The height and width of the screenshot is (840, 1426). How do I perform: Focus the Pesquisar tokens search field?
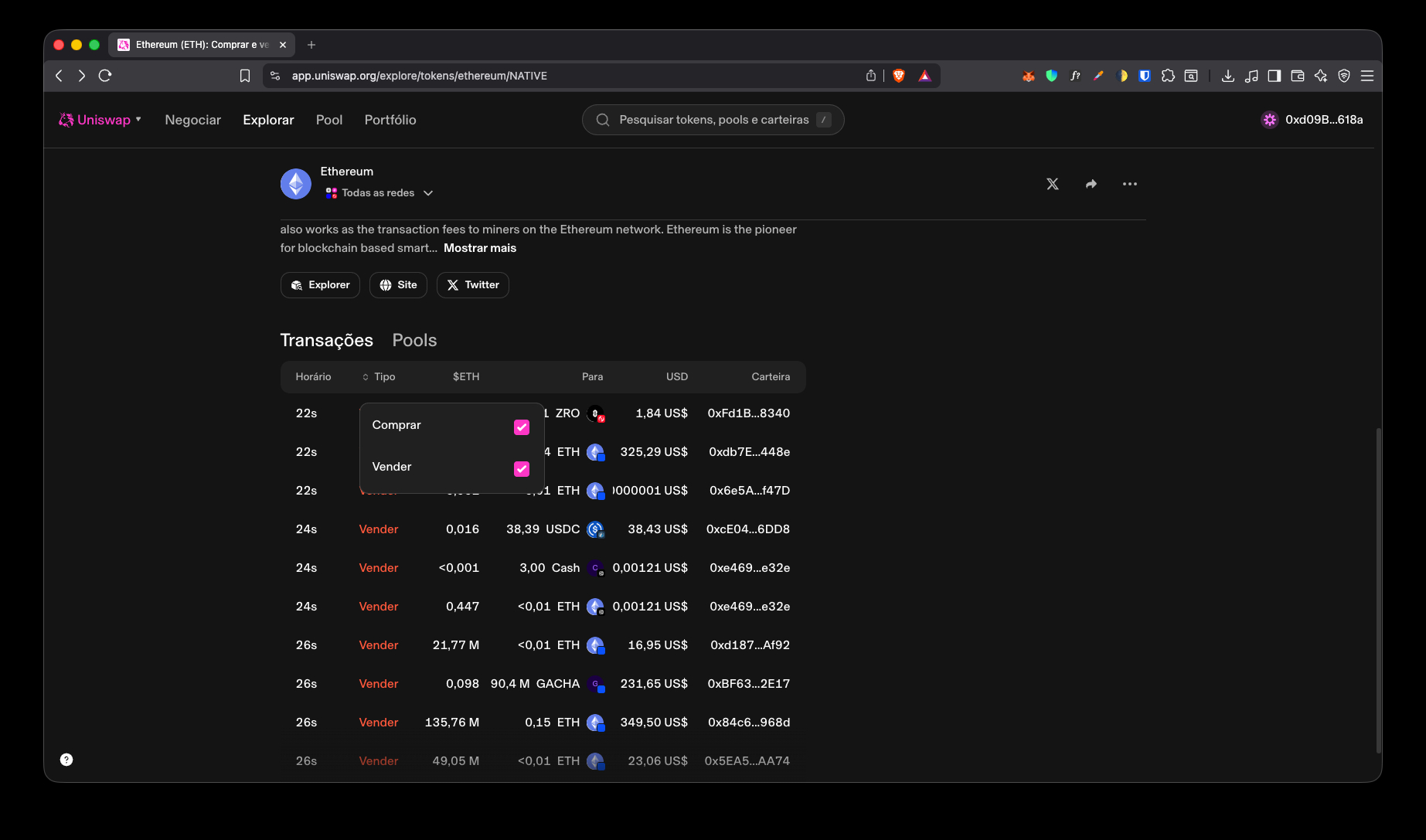(713, 120)
